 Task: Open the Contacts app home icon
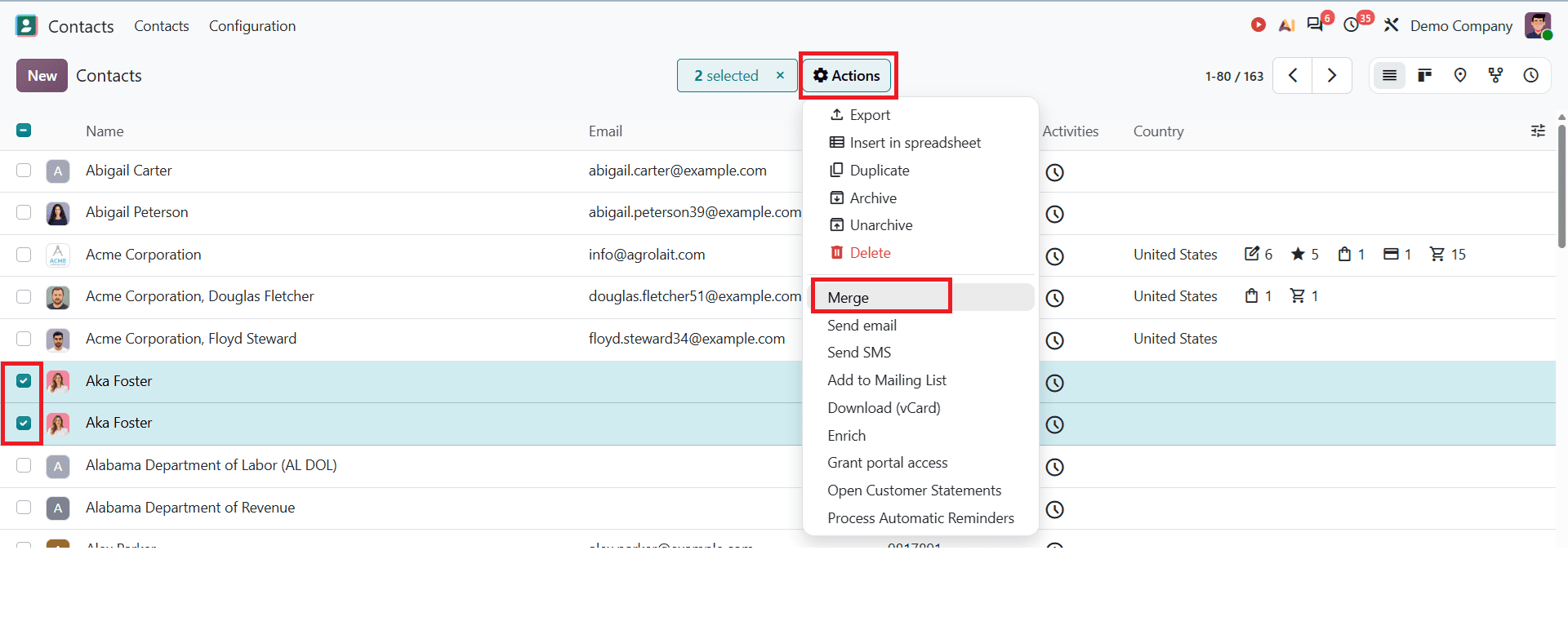click(27, 26)
